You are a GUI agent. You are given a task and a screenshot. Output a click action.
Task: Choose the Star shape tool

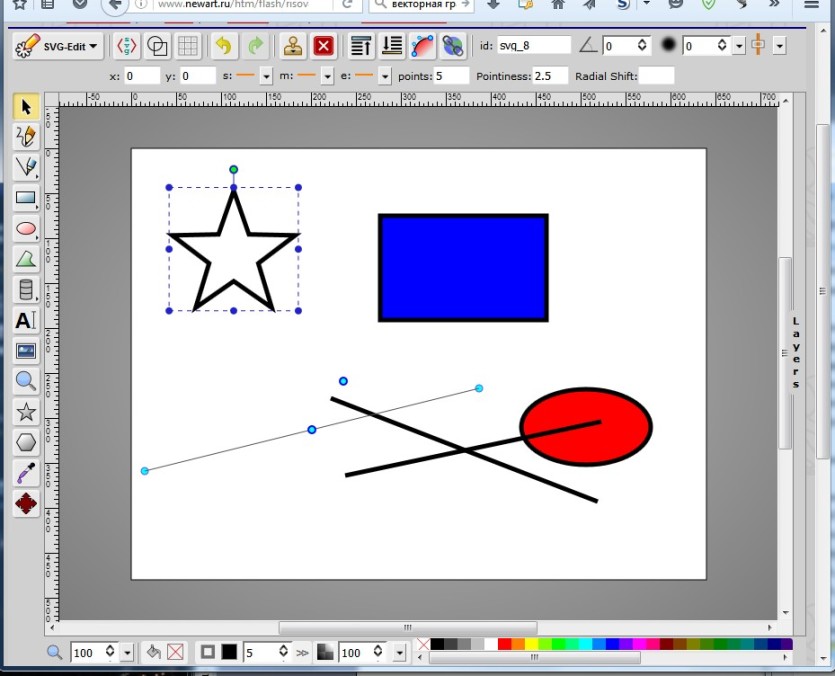pyautogui.click(x=26, y=412)
